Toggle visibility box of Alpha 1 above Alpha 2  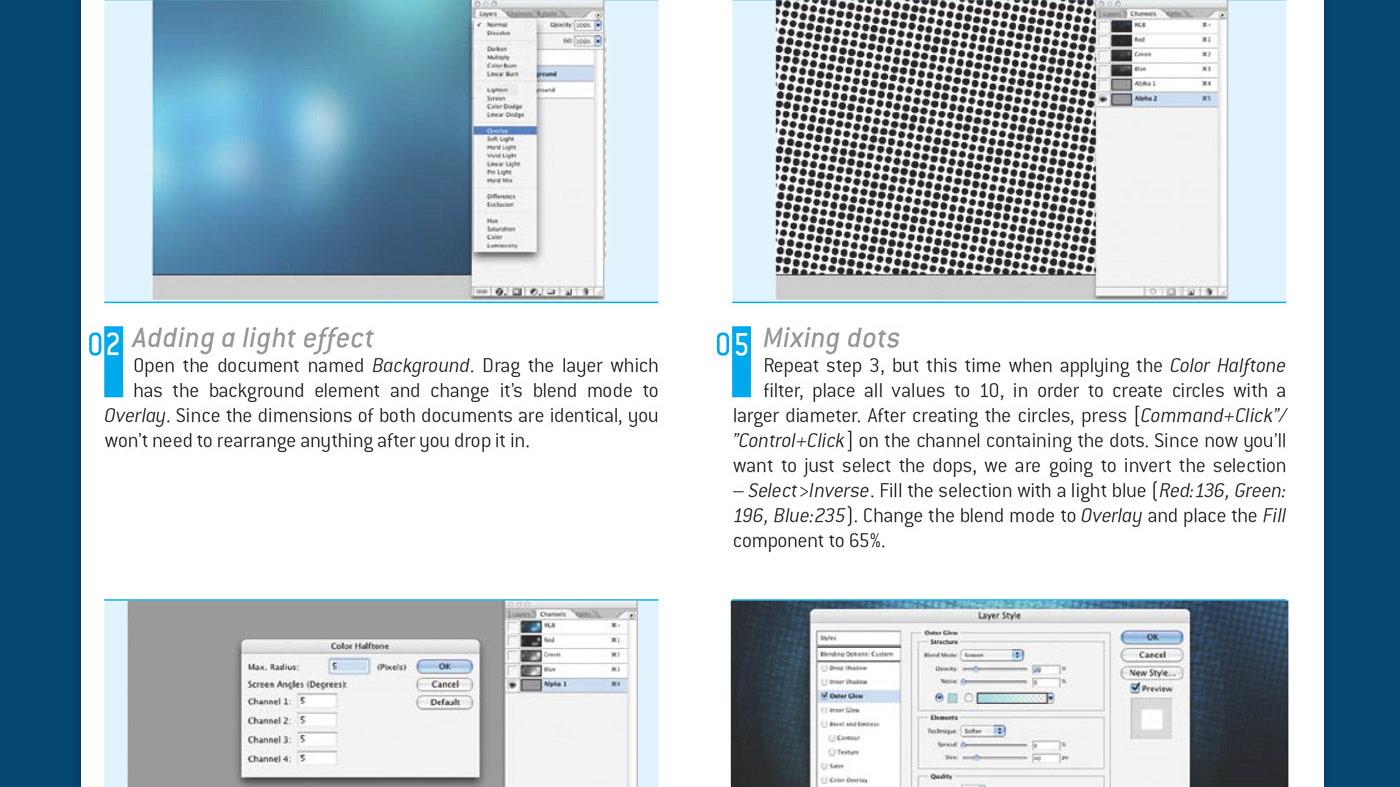1103,84
